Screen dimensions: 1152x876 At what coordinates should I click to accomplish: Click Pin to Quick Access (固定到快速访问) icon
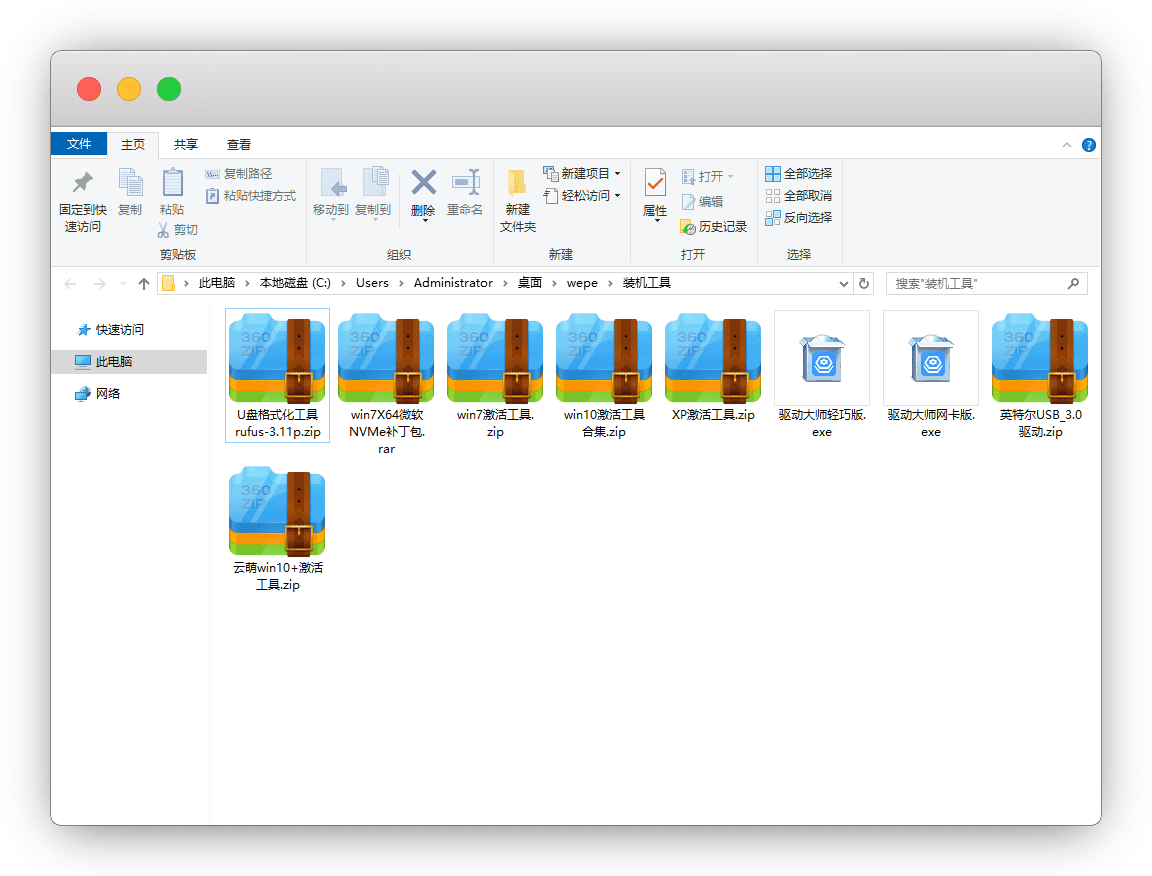(83, 183)
